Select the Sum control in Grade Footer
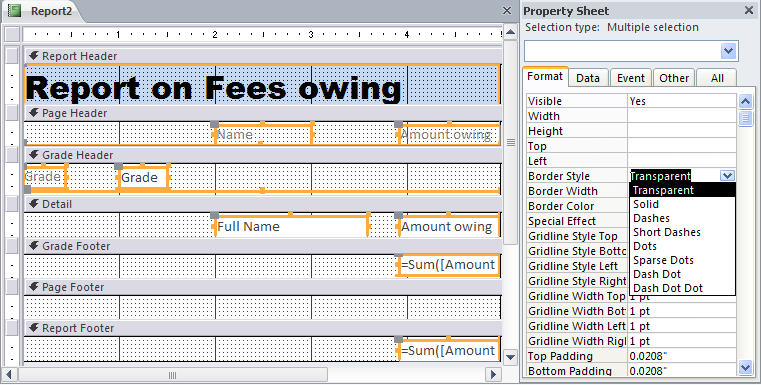Image resolution: width=761 pixels, height=385 pixels. coord(449,265)
